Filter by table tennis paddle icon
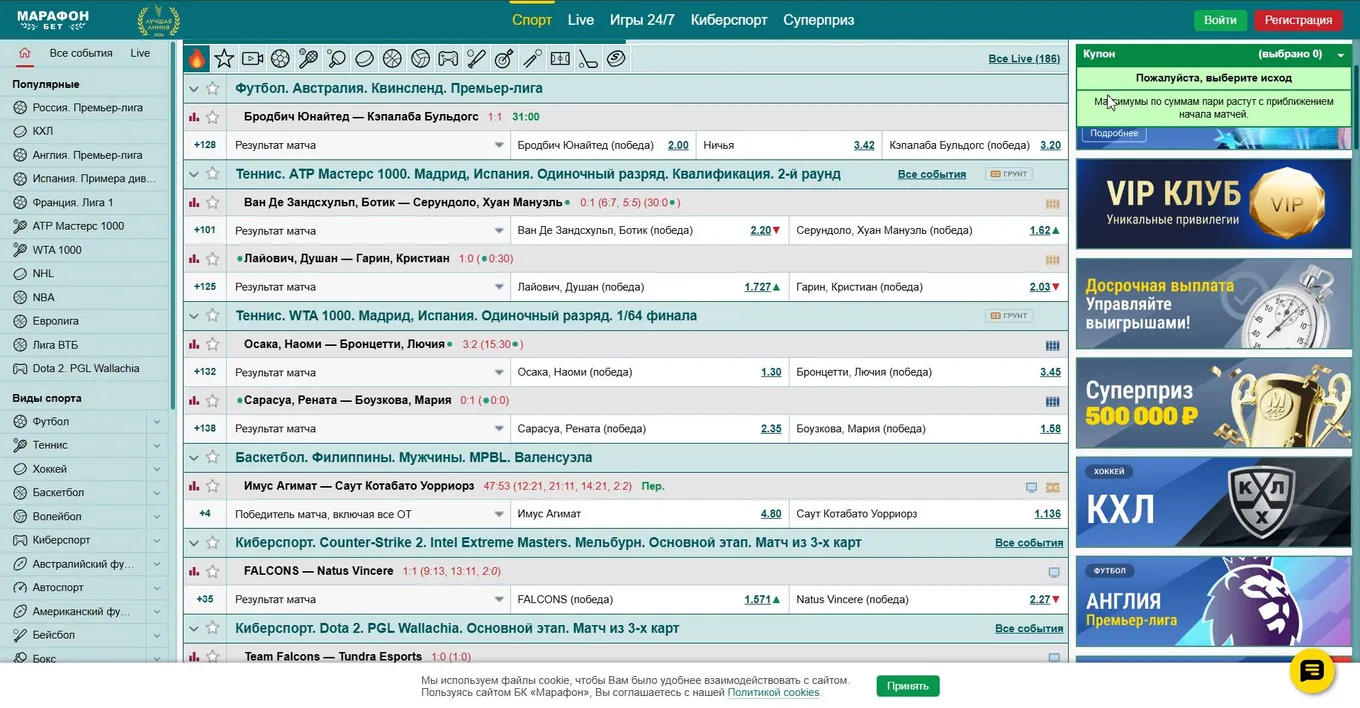The image size is (1360, 708). click(x=337, y=59)
